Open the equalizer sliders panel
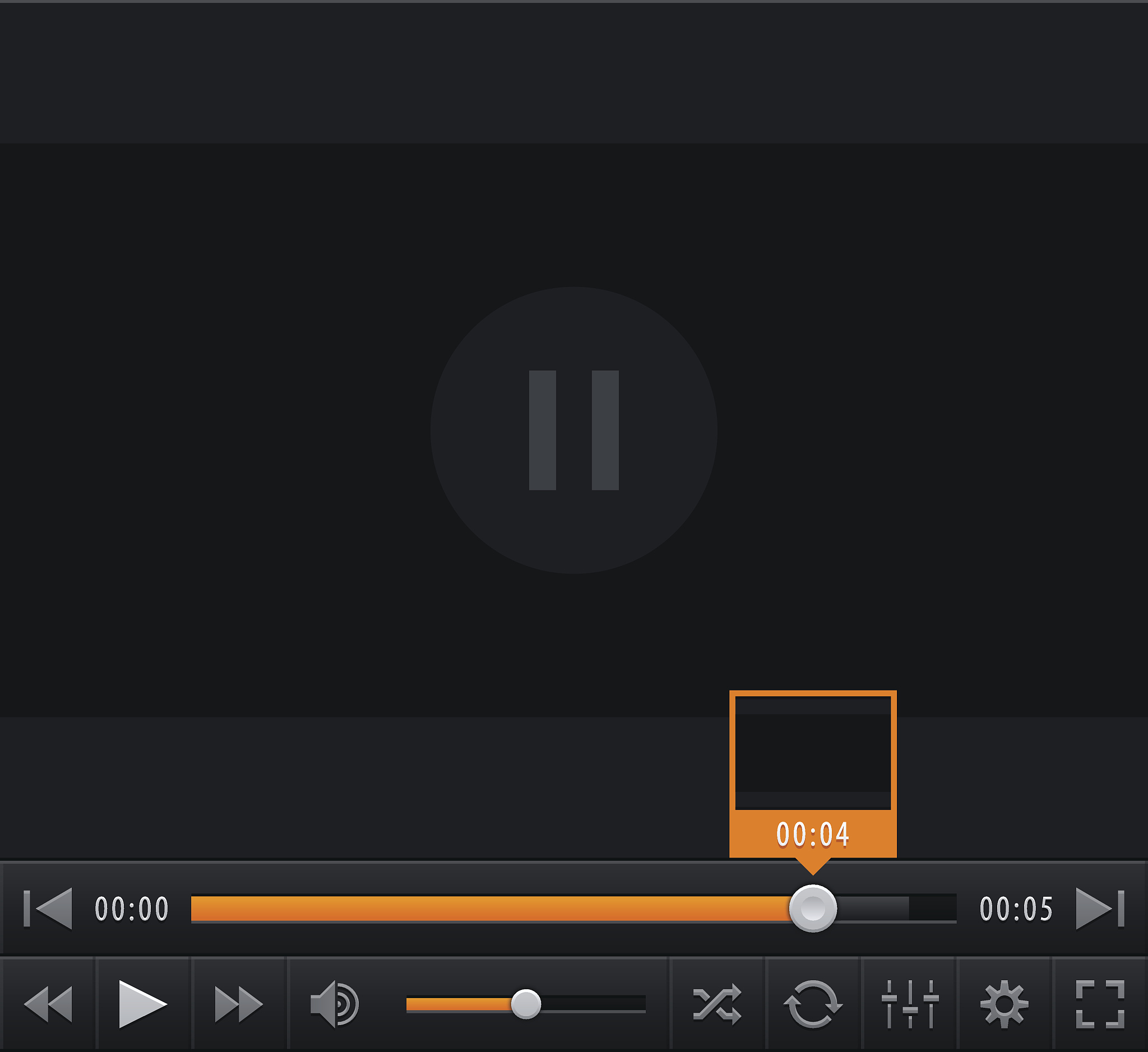 coord(910,1004)
